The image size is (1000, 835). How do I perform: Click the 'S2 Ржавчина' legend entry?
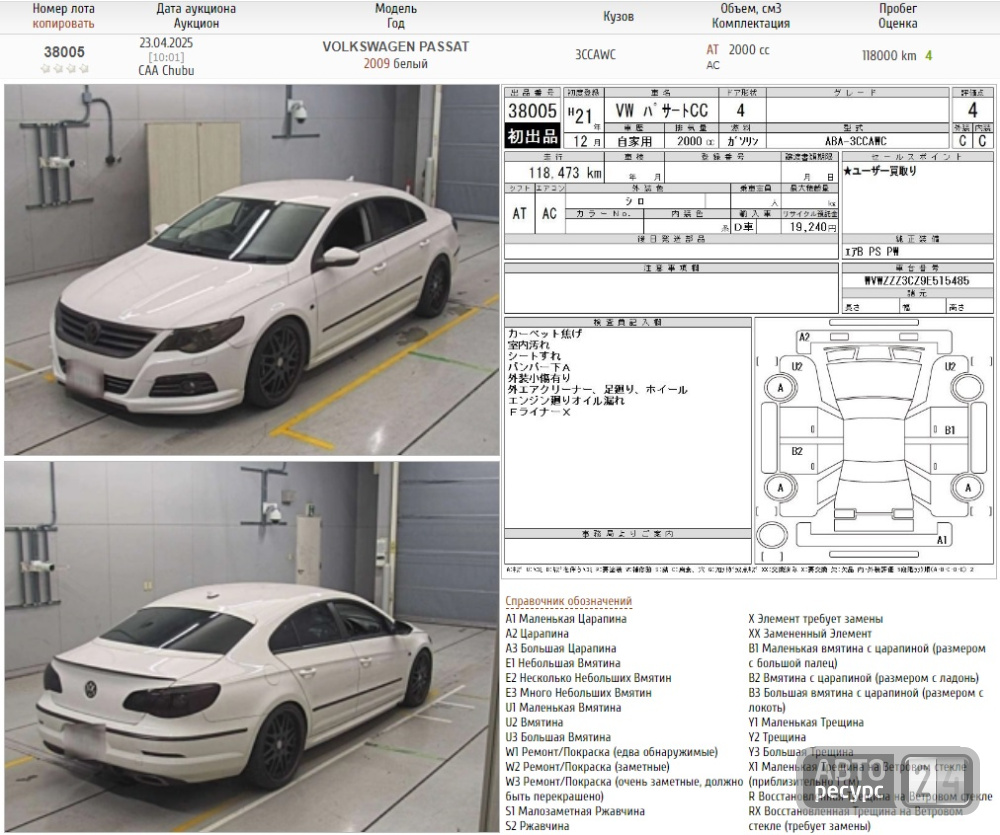click(537, 825)
